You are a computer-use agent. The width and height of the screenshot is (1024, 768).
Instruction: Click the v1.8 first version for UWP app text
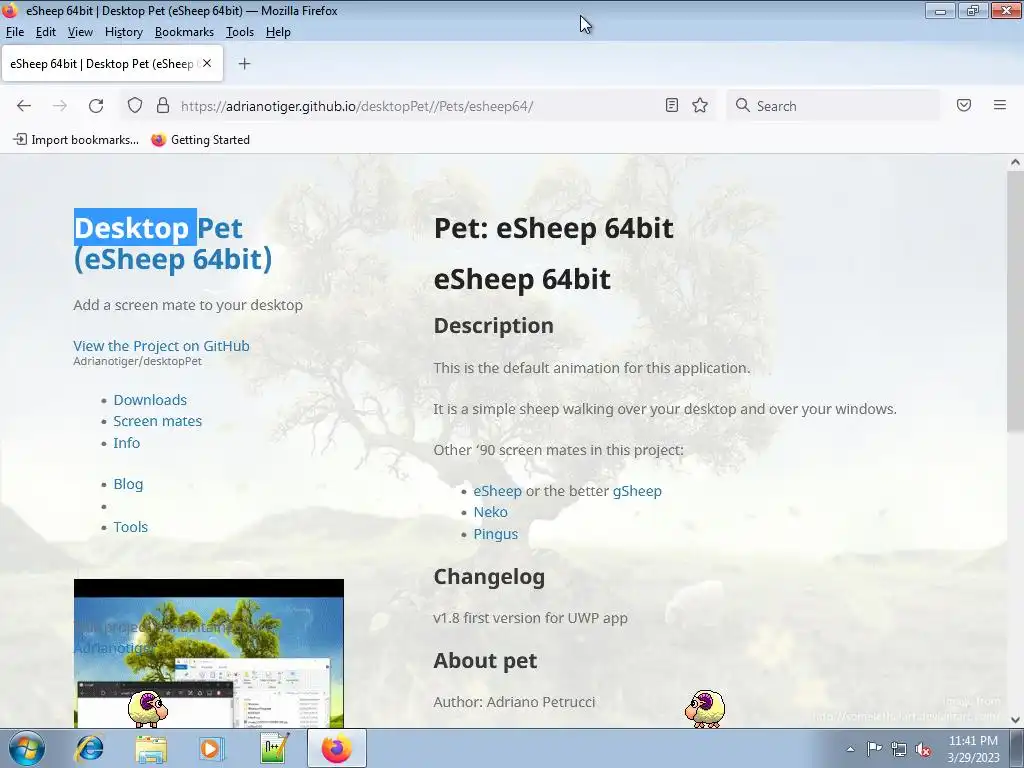pos(530,618)
